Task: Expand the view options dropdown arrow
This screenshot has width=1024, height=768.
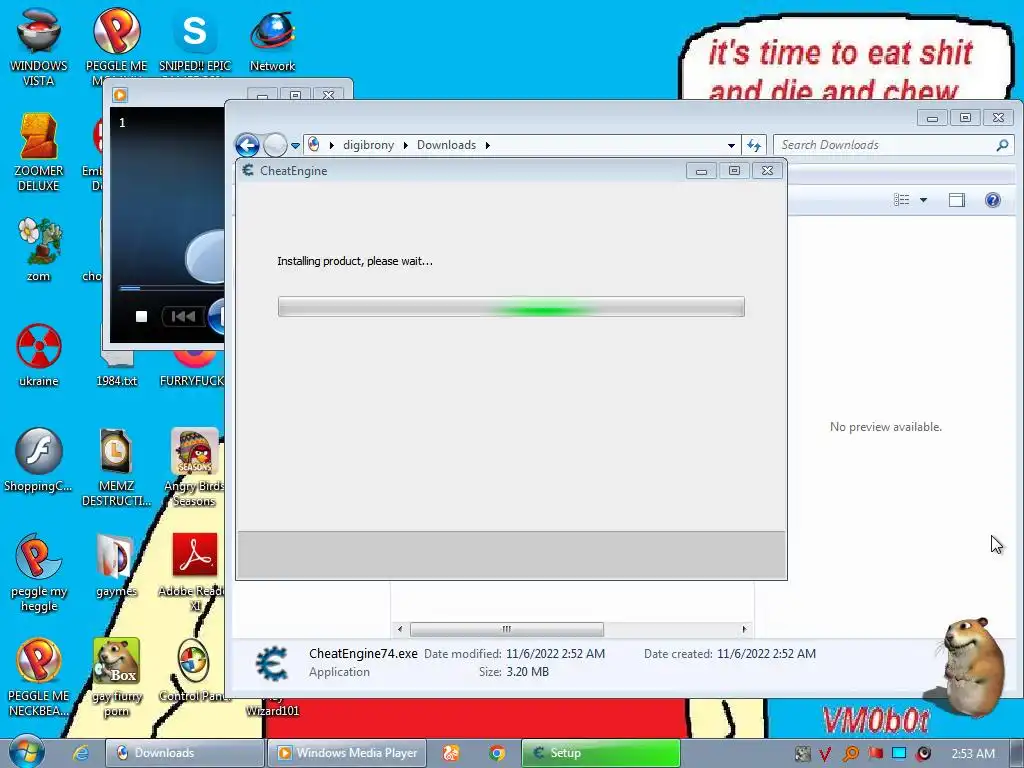Action: tap(923, 200)
